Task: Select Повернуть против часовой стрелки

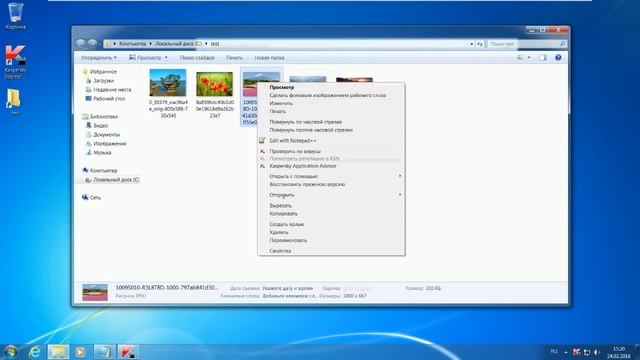Action: tap(331, 130)
